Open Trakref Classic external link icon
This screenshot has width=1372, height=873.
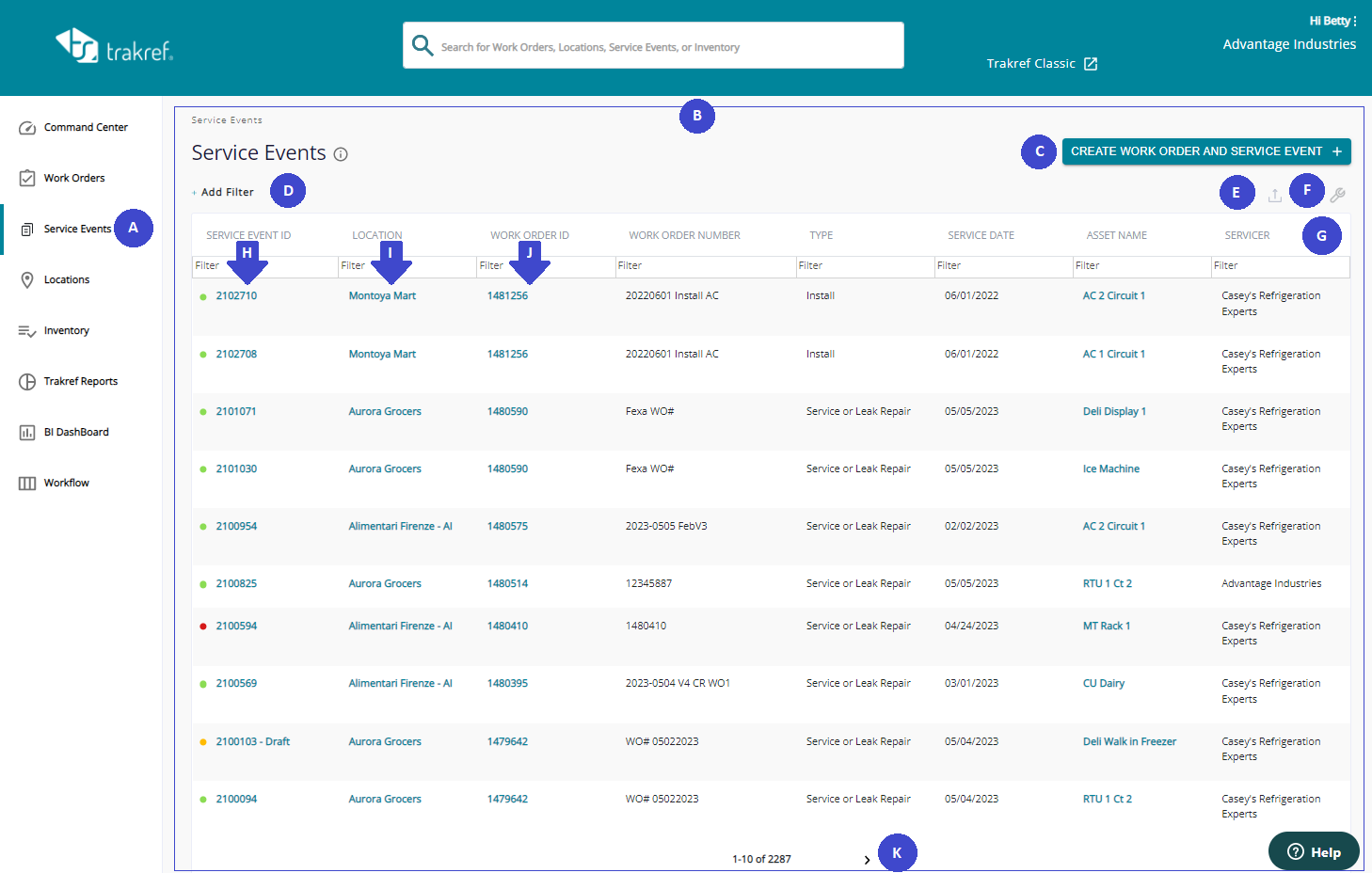click(1091, 64)
